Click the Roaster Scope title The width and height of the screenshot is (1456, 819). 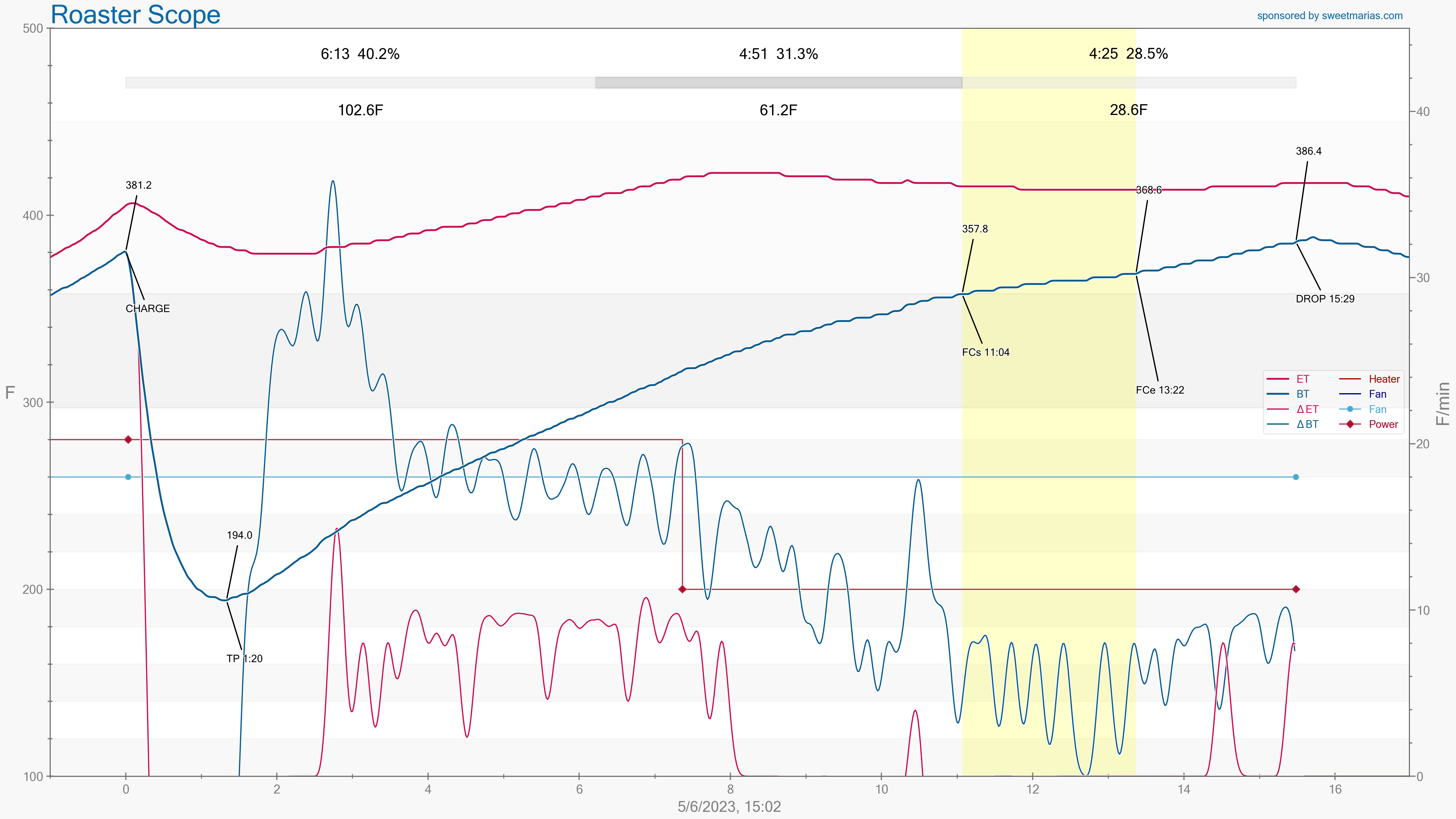click(136, 15)
